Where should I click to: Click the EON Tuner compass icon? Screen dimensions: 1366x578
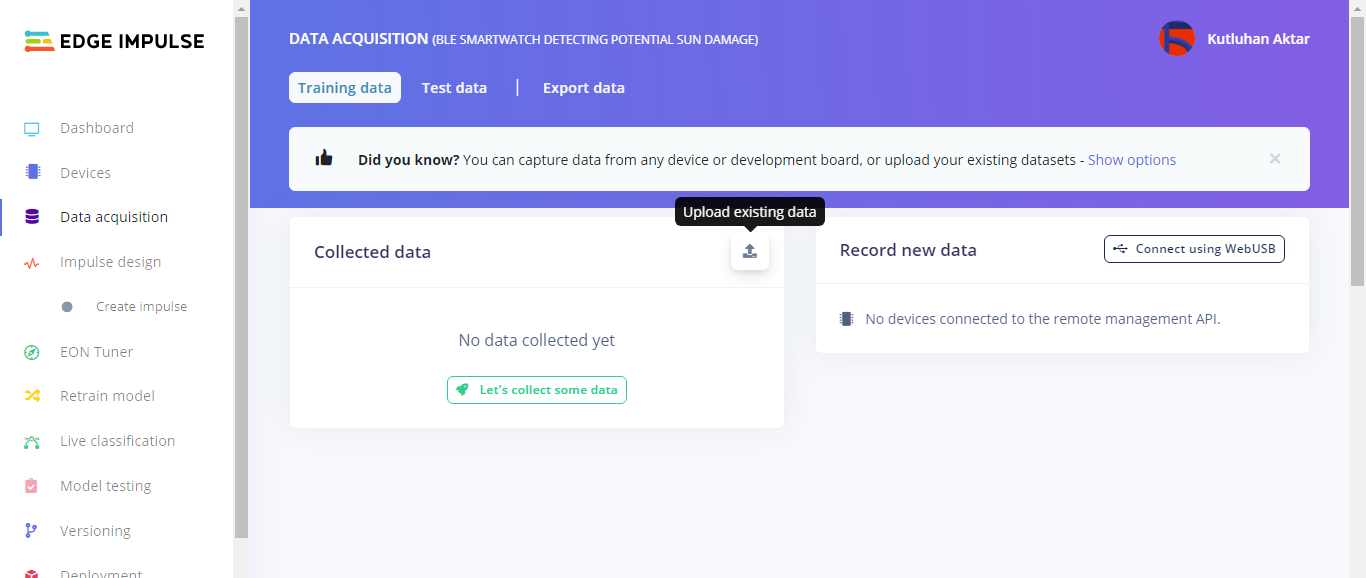32,352
